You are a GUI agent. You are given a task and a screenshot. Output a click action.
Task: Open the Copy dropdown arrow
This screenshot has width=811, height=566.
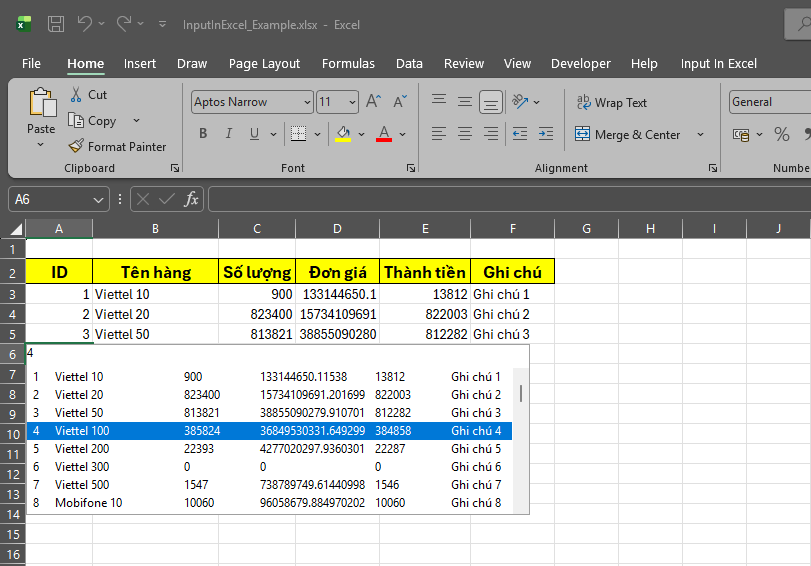[x=137, y=121]
